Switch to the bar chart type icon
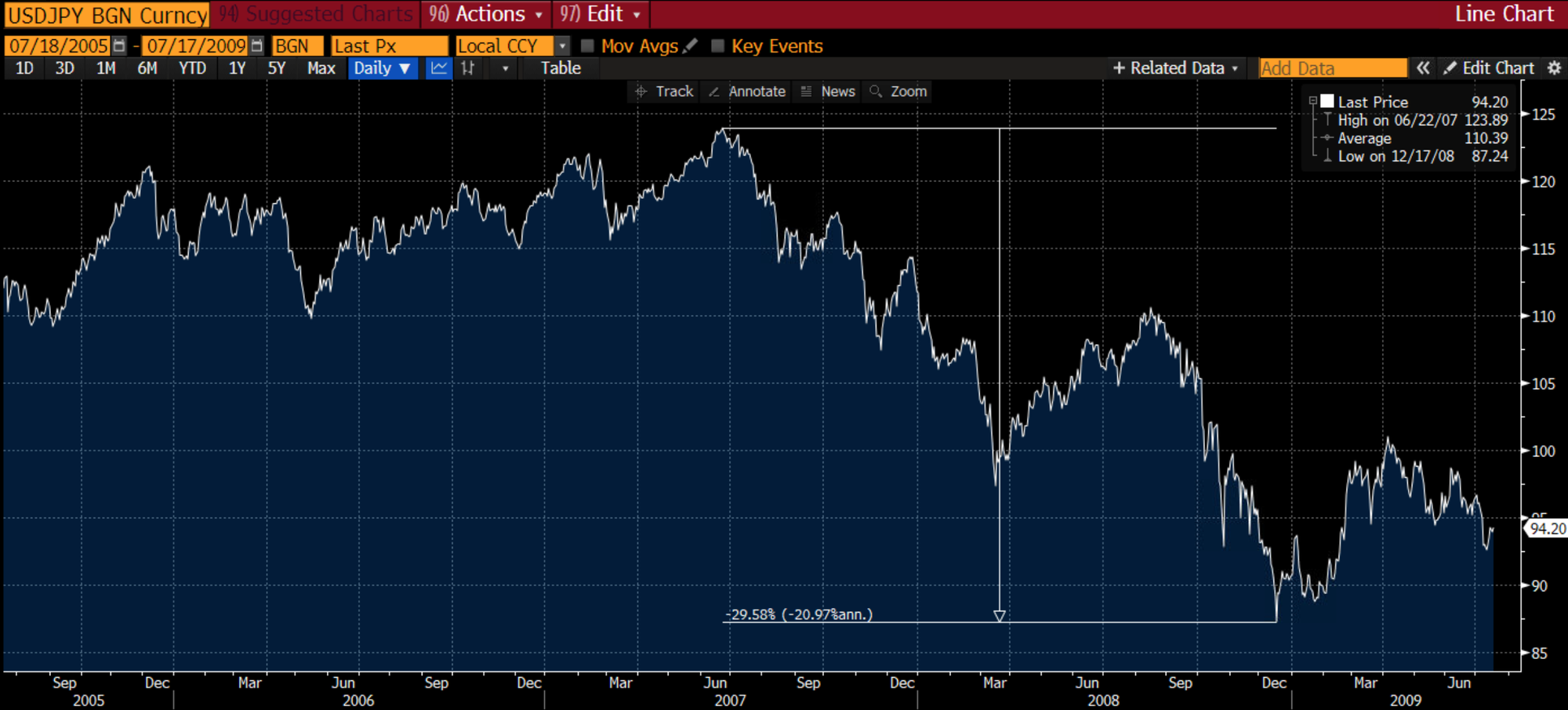The image size is (1568, 710). click(468, 68)
